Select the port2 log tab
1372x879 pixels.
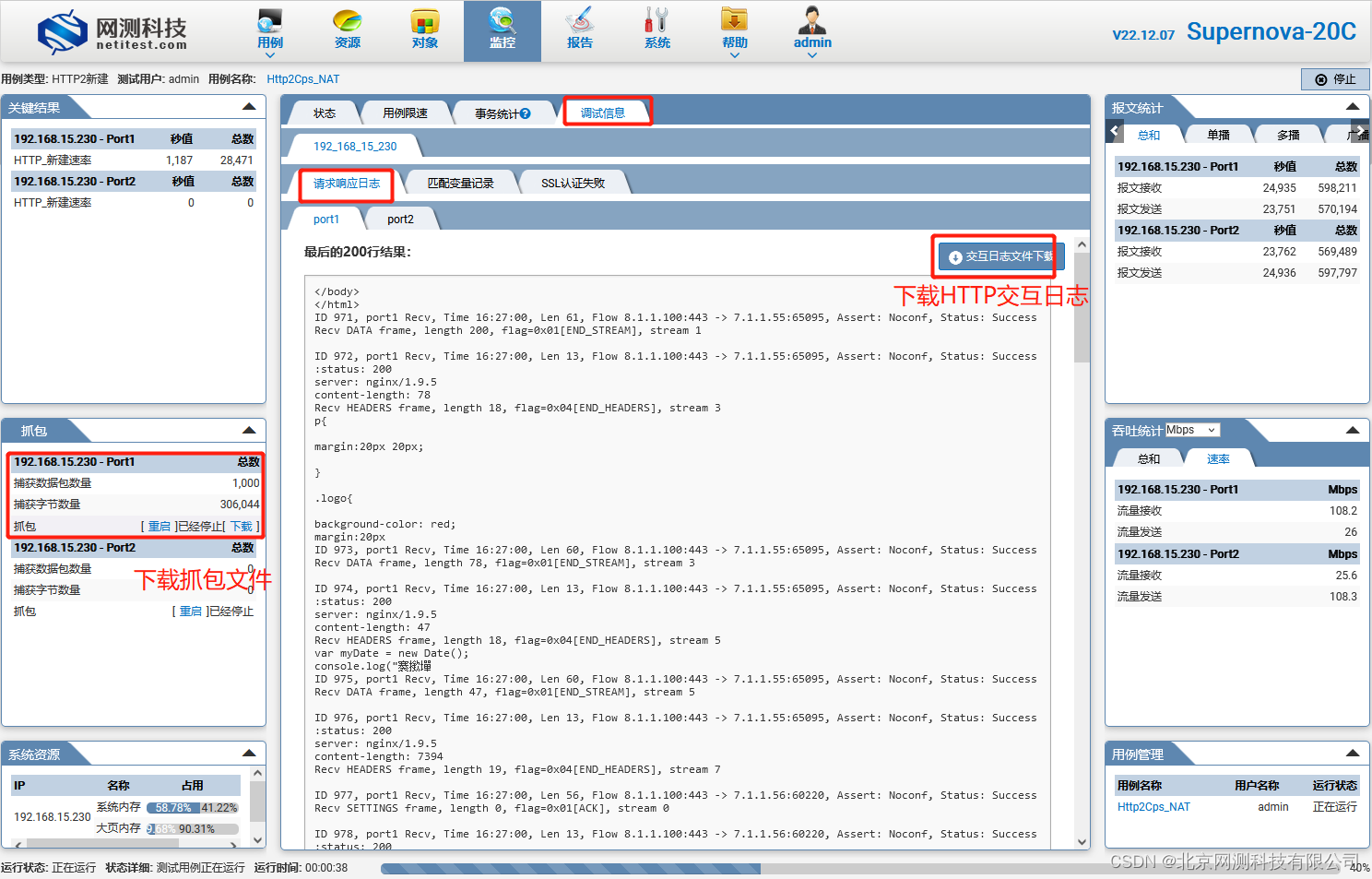pyautogui.click(x=400, y=220)
